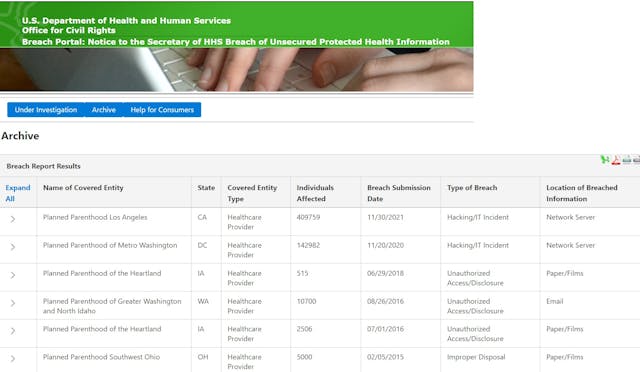Click the HHS Breach Portal banner title
This screenshot has height=372, width=640.
pyautogui.click(x=236, y=42)
